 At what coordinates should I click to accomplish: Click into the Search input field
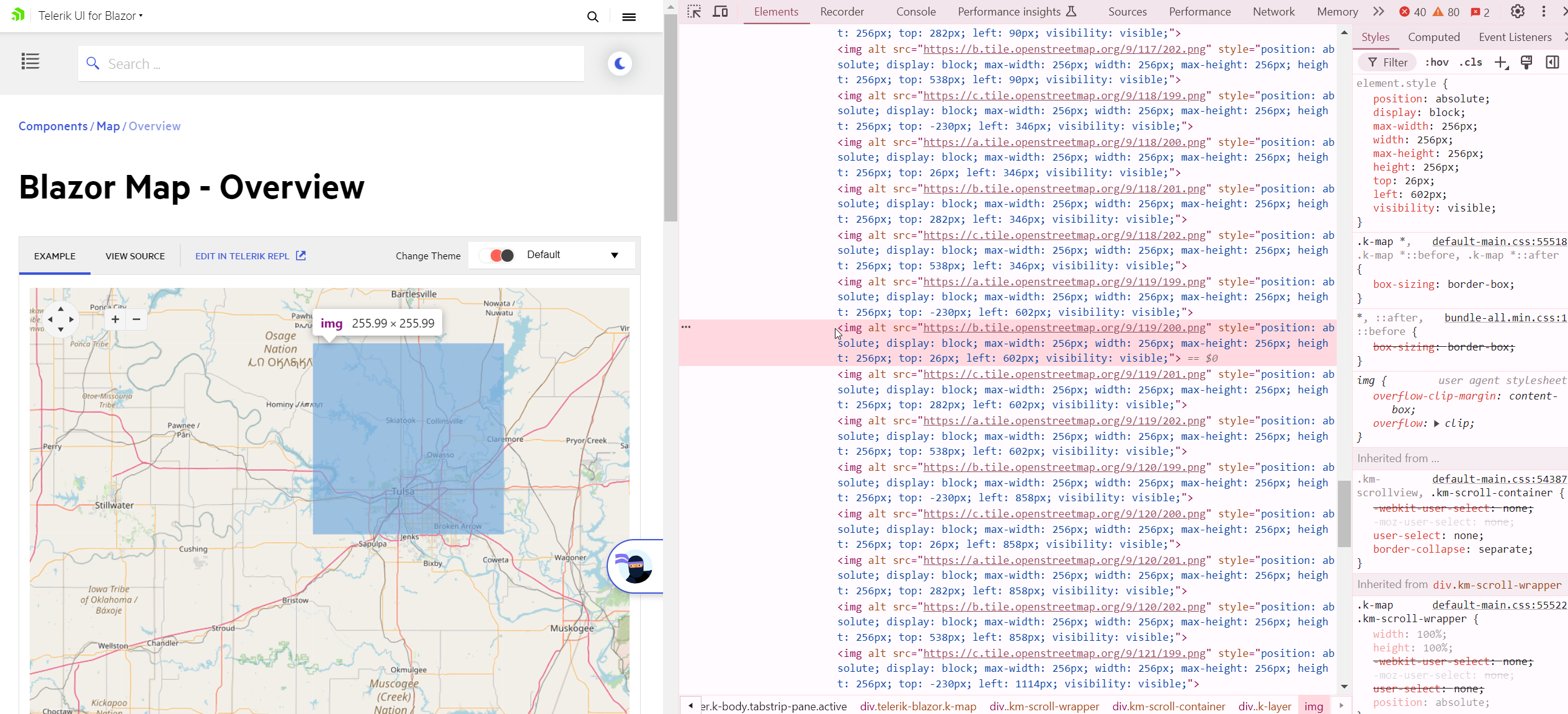coord(330,63)
